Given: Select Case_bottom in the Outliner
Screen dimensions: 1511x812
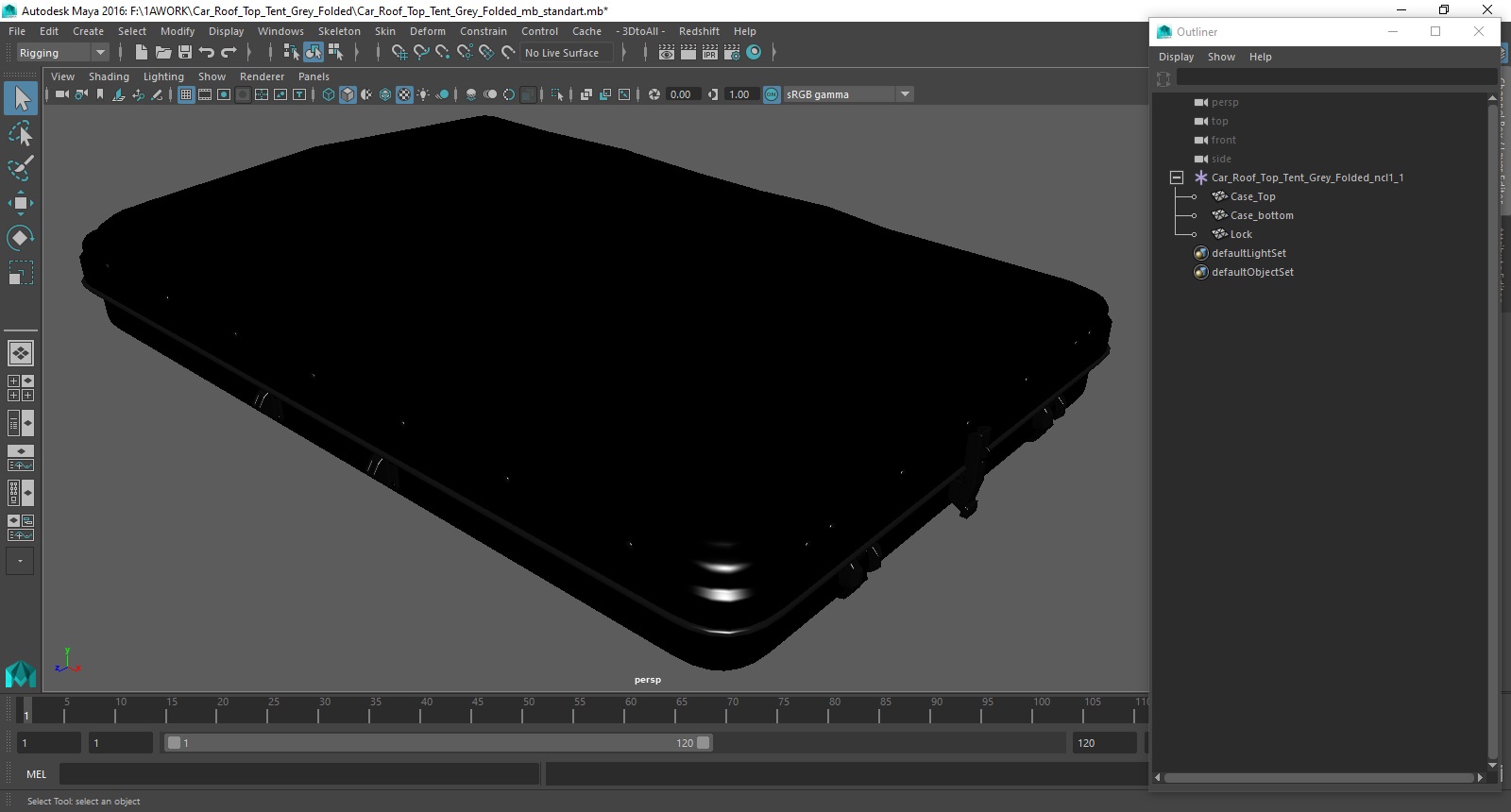Looking at the screenshot, I should point(1262,215).
